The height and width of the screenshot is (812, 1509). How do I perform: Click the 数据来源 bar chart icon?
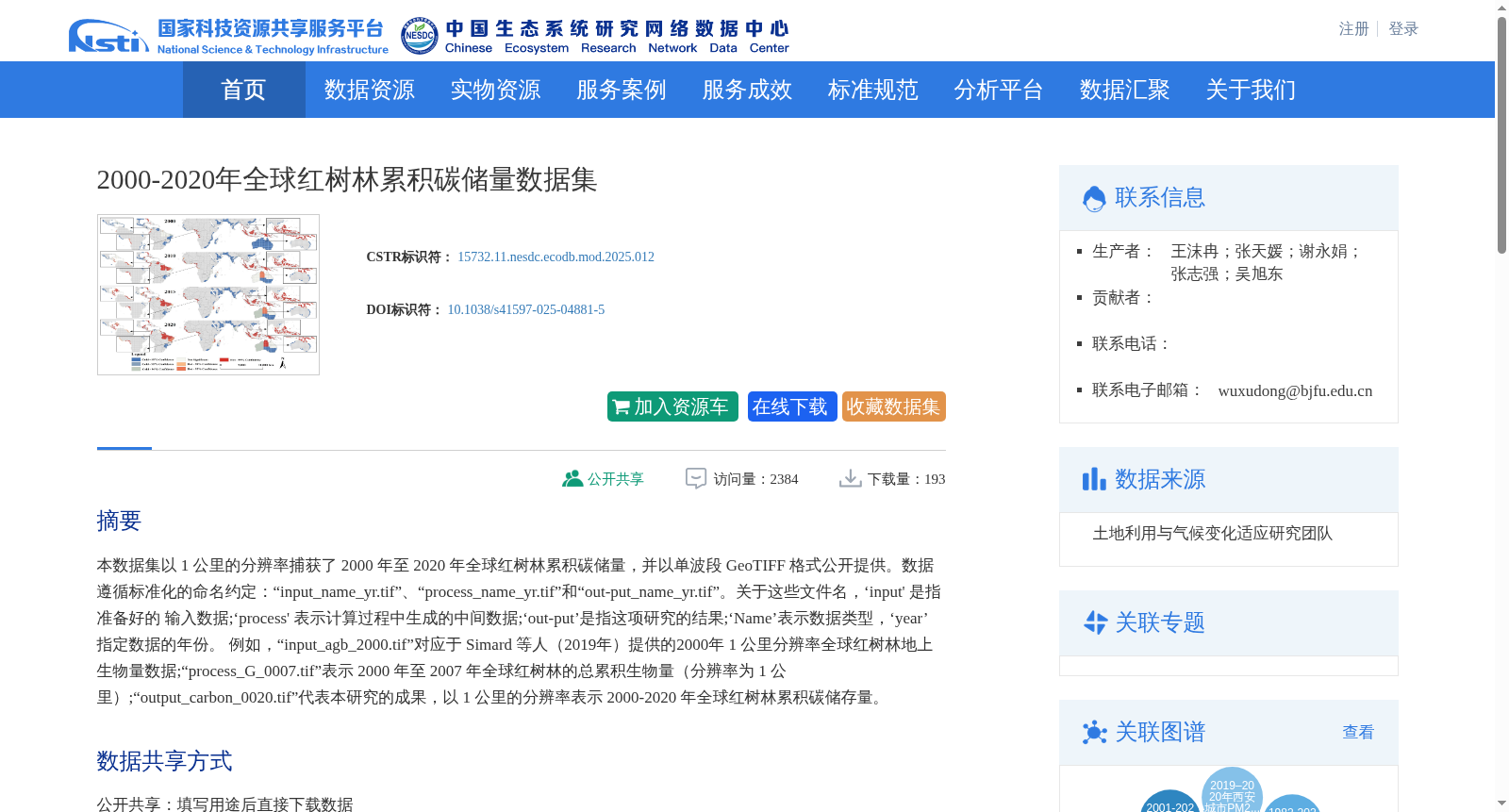[x=1094, y=479]
